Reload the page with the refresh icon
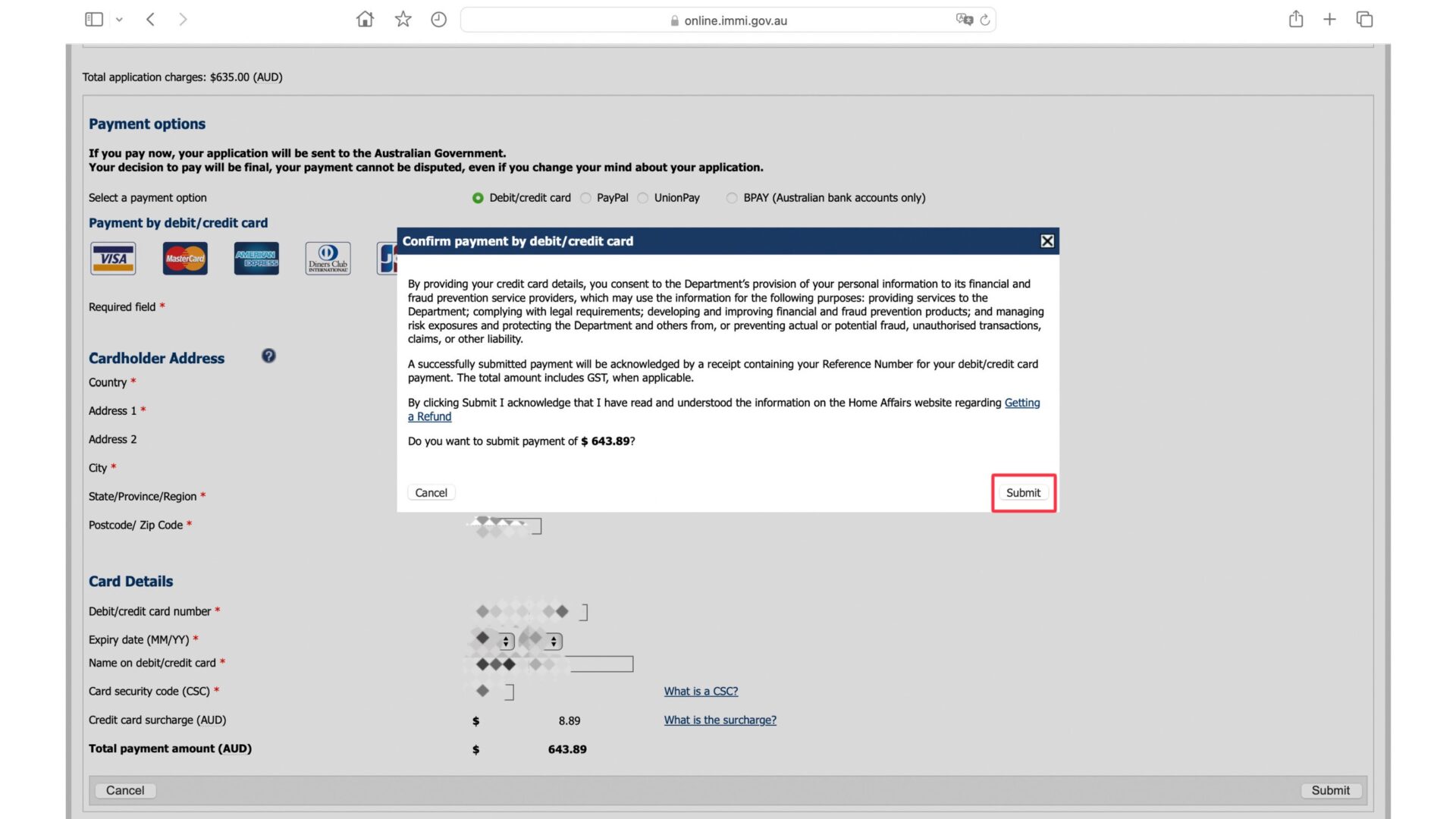 coord(985,20)
